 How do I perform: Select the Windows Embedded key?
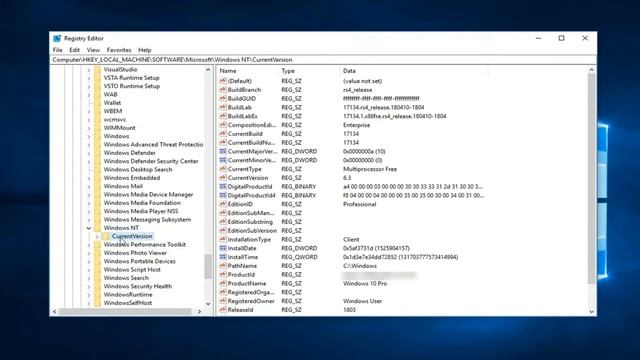(x=131, y=178)
